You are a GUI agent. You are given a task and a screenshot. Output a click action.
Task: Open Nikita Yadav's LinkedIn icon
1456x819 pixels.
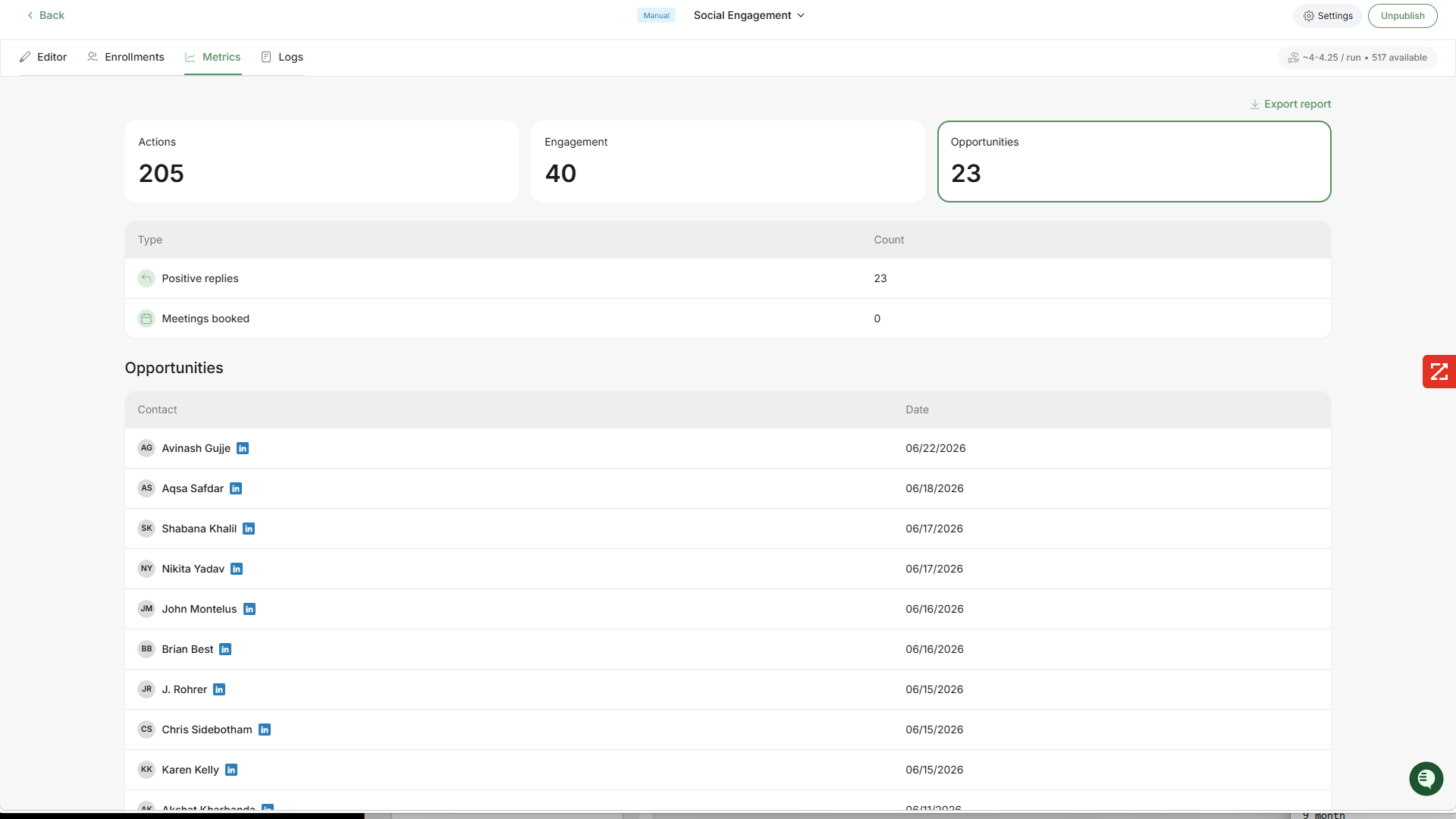pyautogui.click(x=237, y=569)
